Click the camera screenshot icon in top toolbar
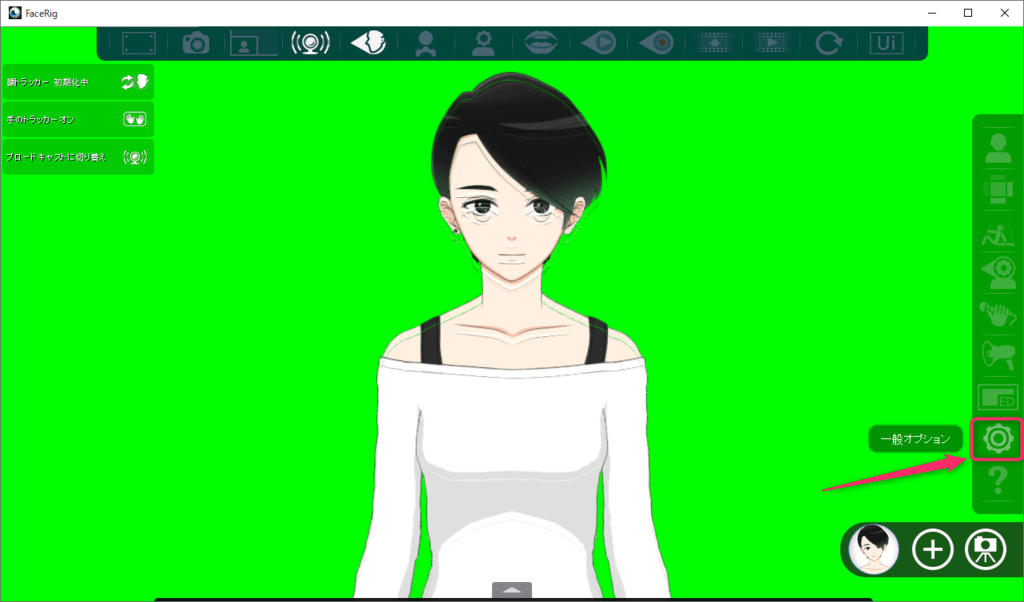Image resolution: width=1024 pixels, height=602 pixels. [x=196, y=43]
